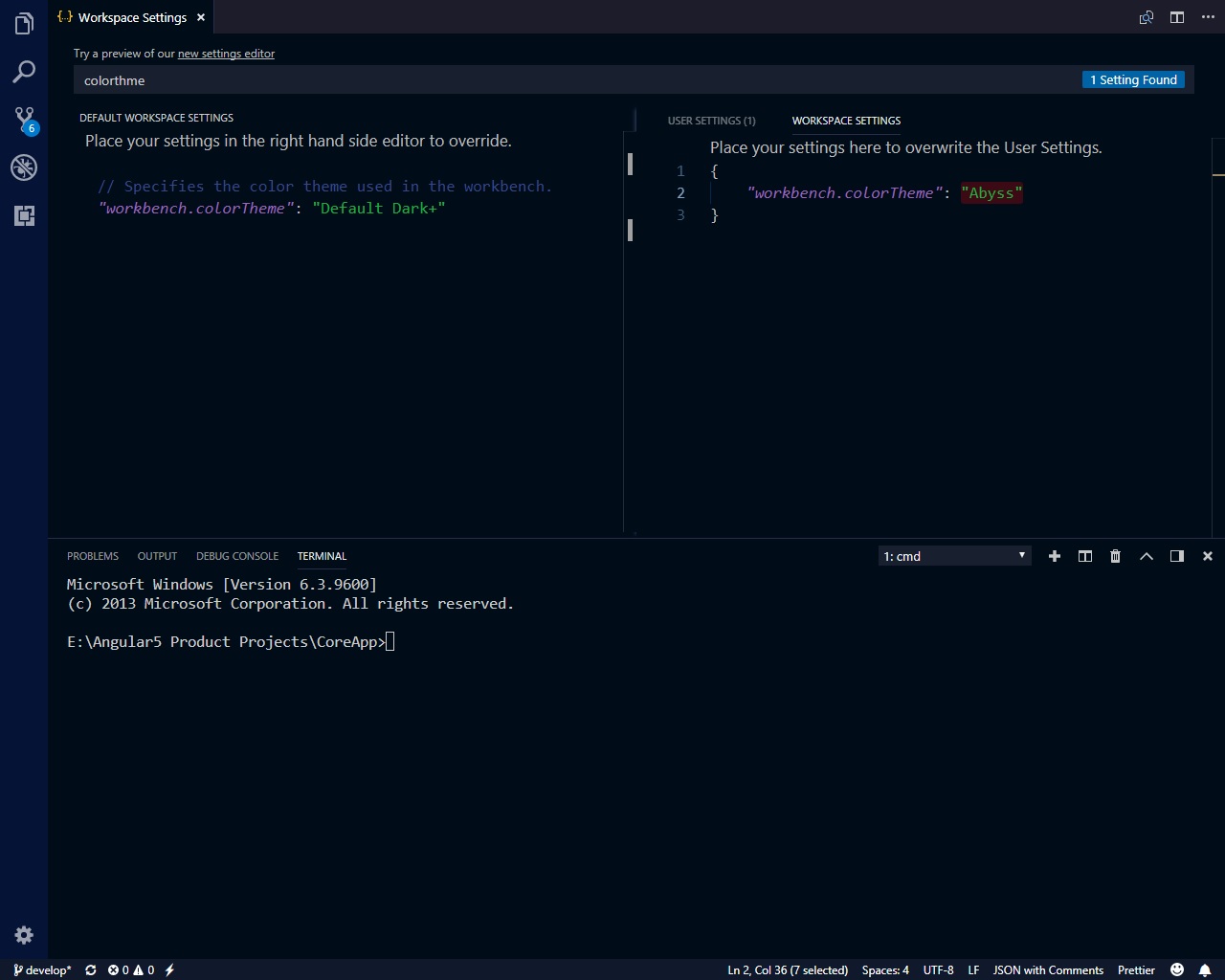This screenshot has height=980, width=1225.
Task: Close the terminal panel
Action: (1208, 556)
